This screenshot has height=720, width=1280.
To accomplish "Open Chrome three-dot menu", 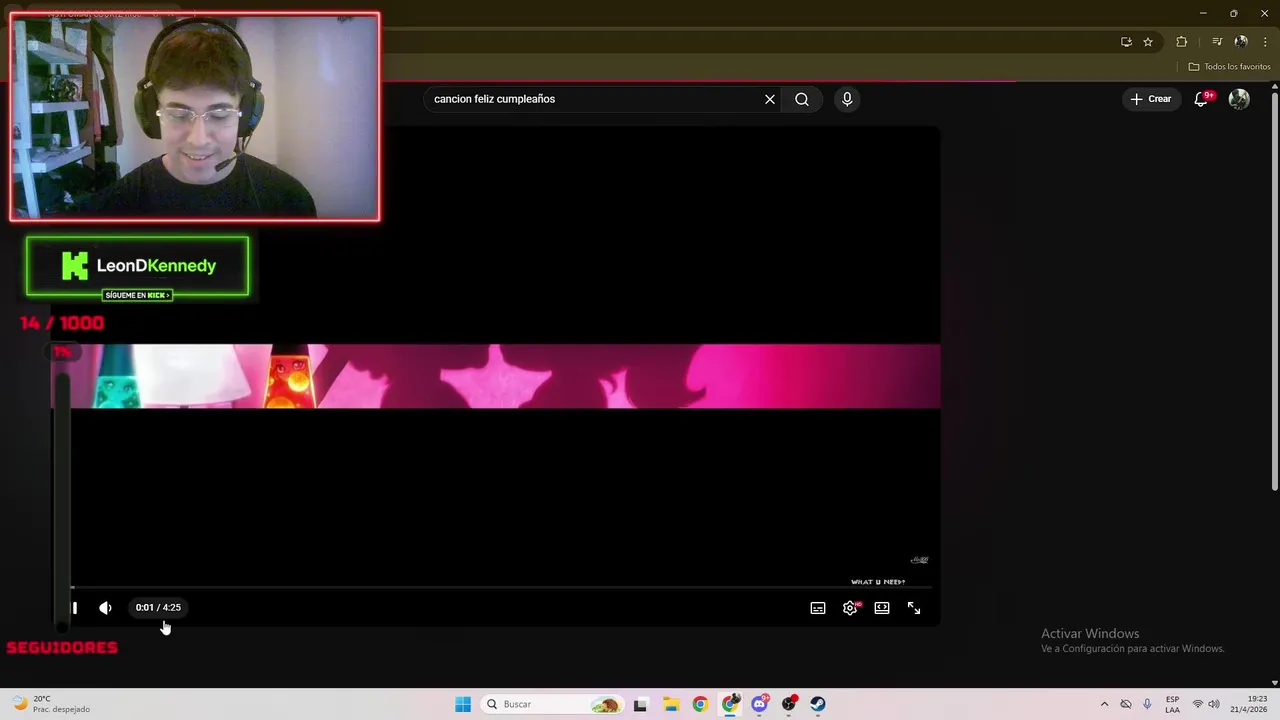I will [x=1265, y=42].
